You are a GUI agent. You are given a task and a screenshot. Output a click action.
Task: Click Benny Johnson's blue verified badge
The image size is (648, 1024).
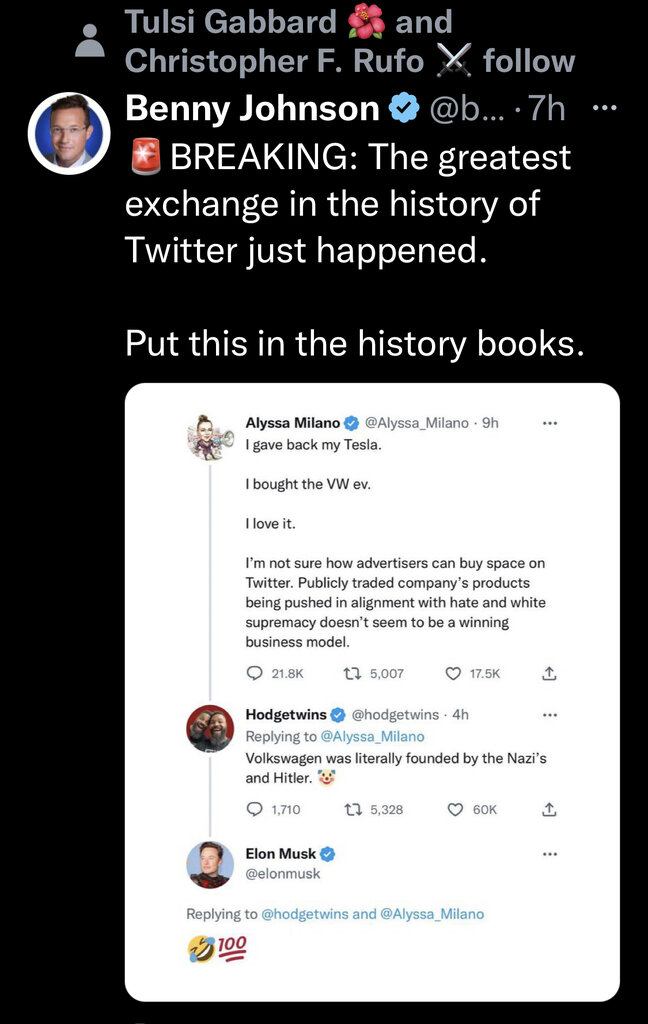[x=404, y=108]
